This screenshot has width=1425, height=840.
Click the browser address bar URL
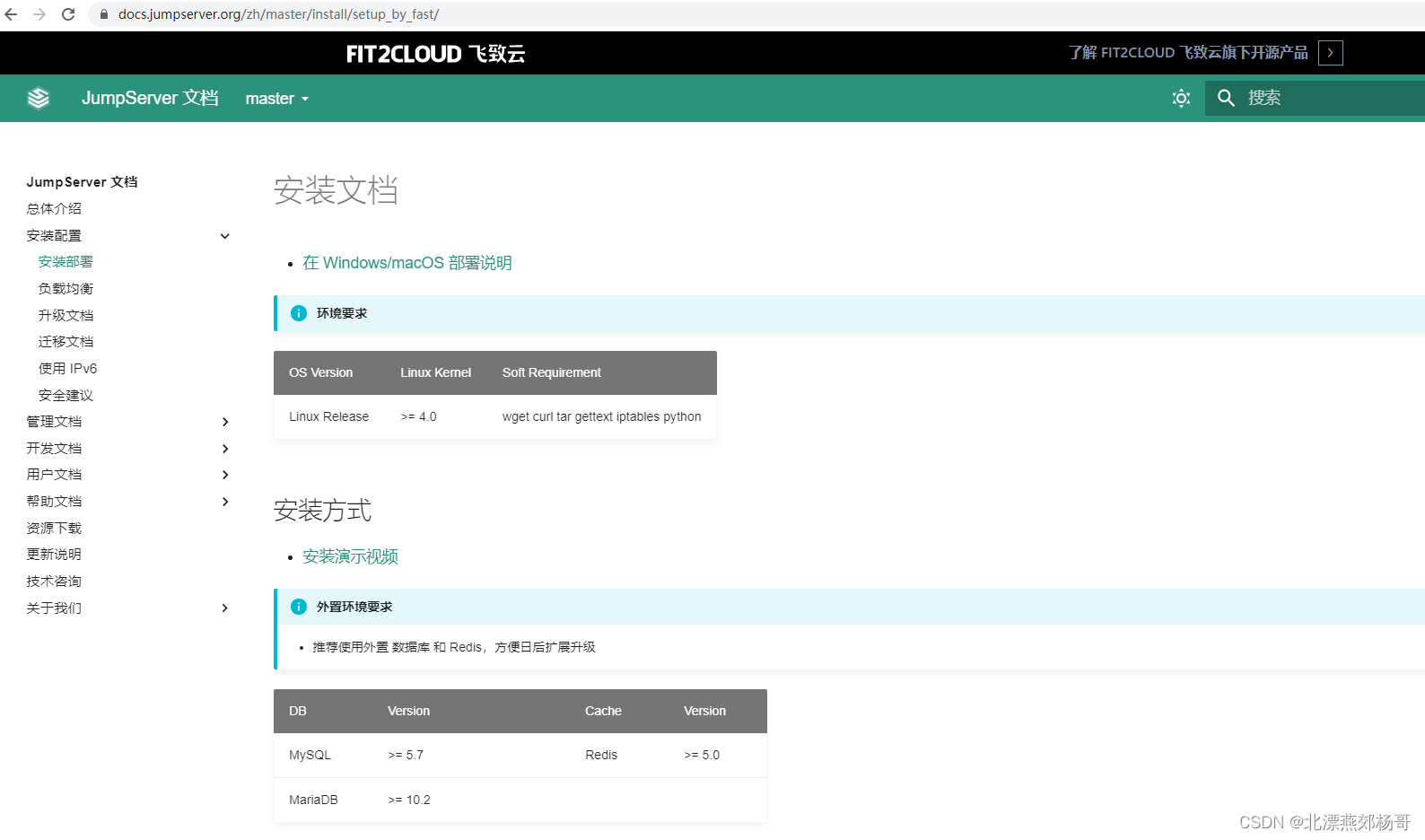[x=278, y=14]
